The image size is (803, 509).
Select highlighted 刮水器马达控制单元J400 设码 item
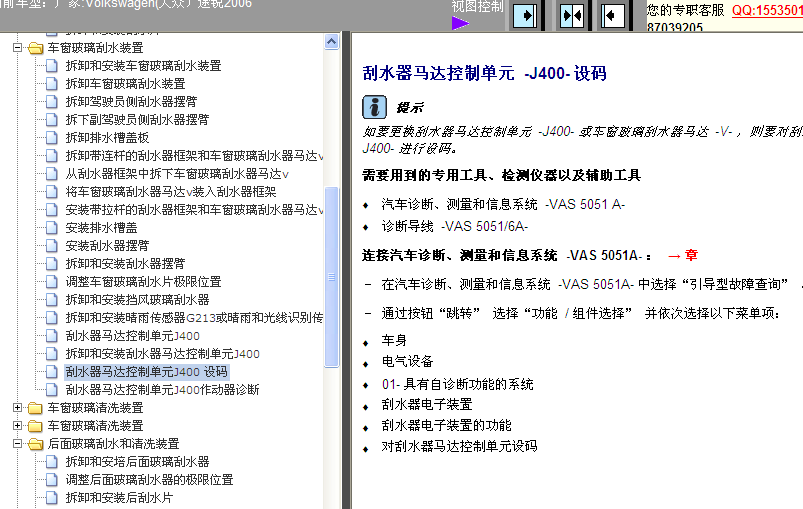146,372
